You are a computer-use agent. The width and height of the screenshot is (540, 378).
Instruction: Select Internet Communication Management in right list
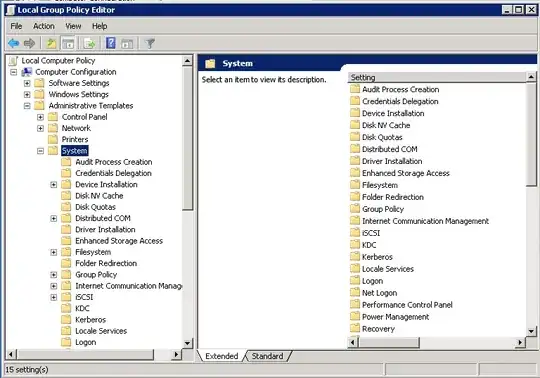click(x=425, y=221)
